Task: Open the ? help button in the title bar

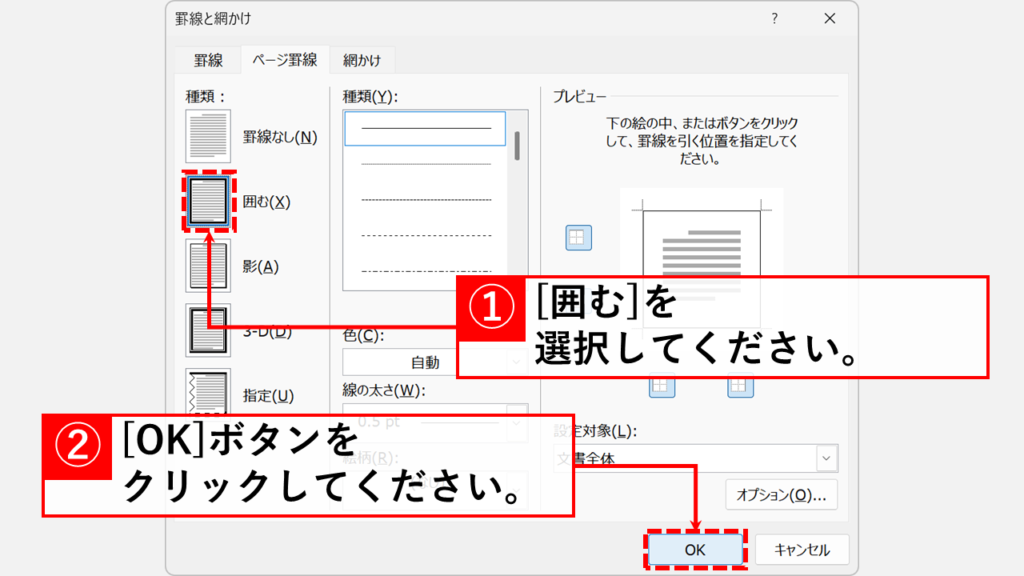Action: [x=775, y=18]
